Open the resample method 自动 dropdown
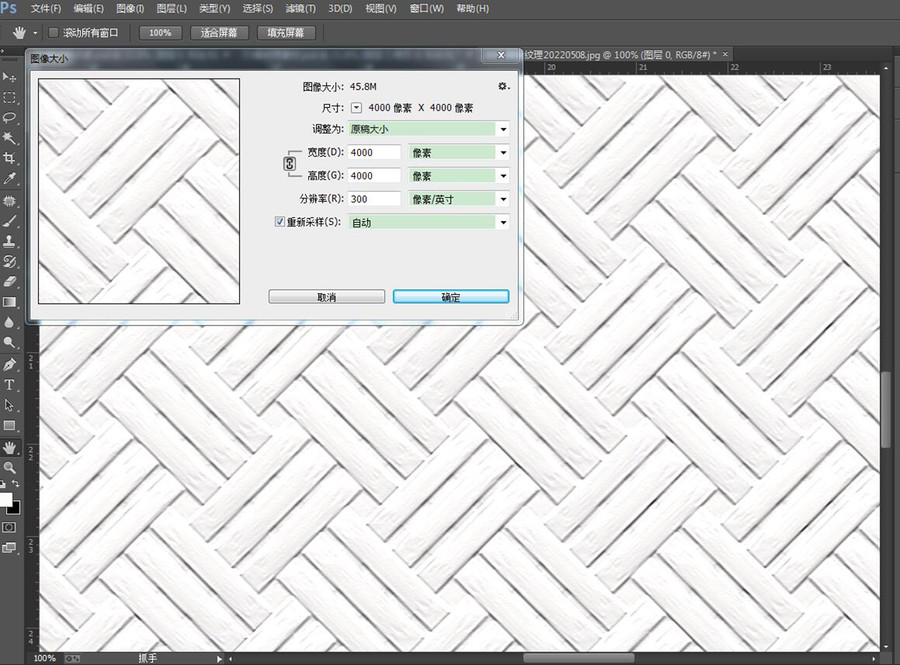This screenshot has width=900, height=665. pyautogui.click(x=428, y=223)
